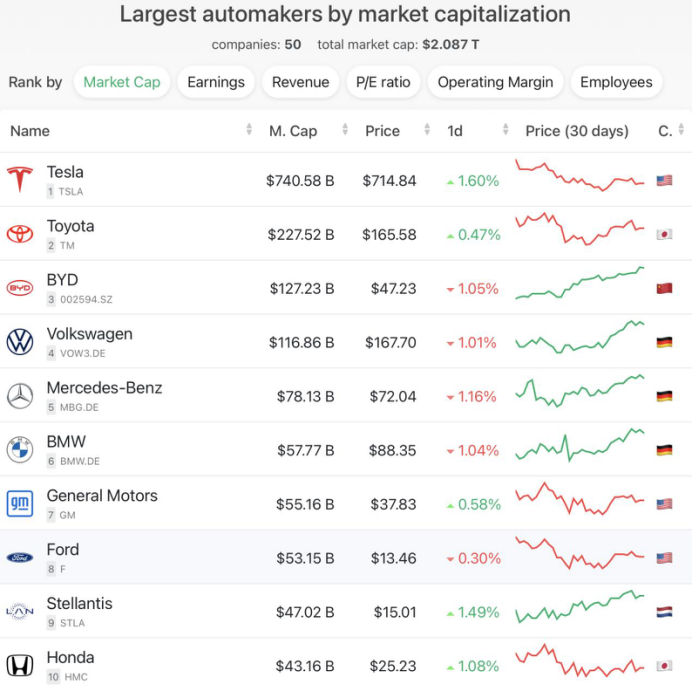This screenshot has width=693, height=691.
Task: Click the BMW roundel logo
Action: pyautogui.click(x=20, y=450)
